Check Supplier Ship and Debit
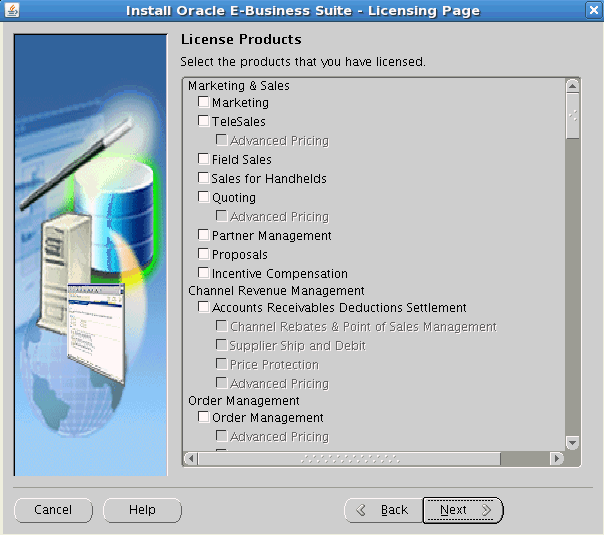604x535 pixels. pyautogui.click(x=221, y=344)
